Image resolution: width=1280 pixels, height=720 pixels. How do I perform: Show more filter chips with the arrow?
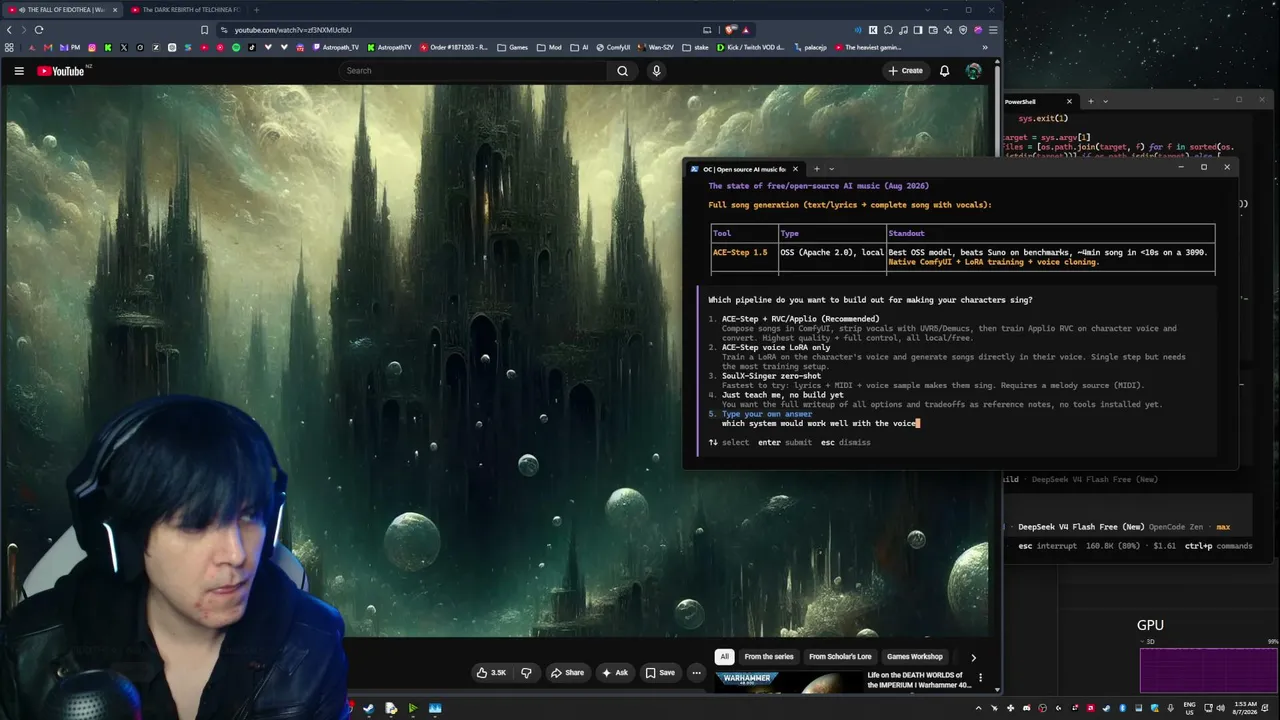click(x=973, y=657)
